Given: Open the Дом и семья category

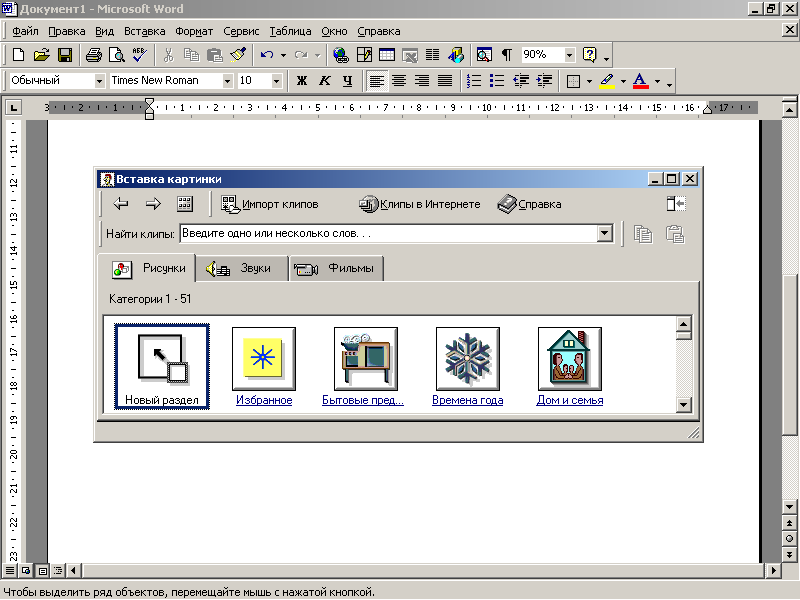Looking at the screenshot, I should (x=569, y=367).
